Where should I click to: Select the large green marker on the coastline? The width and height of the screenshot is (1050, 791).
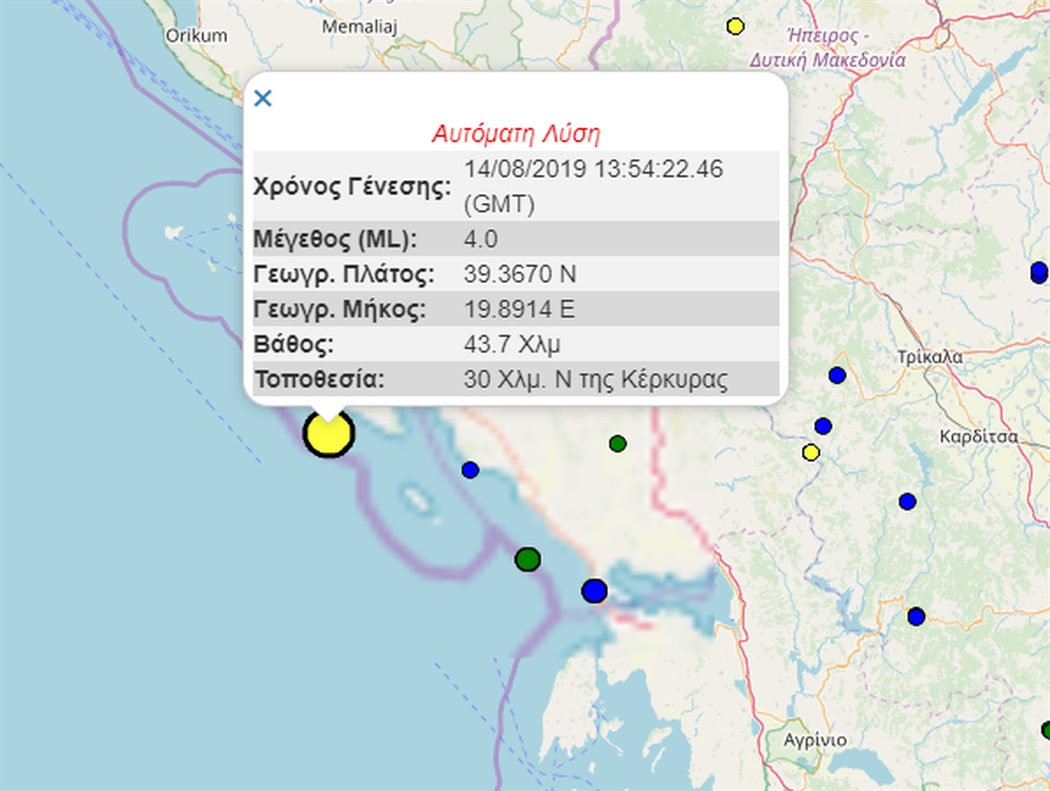tap(527, 559)
